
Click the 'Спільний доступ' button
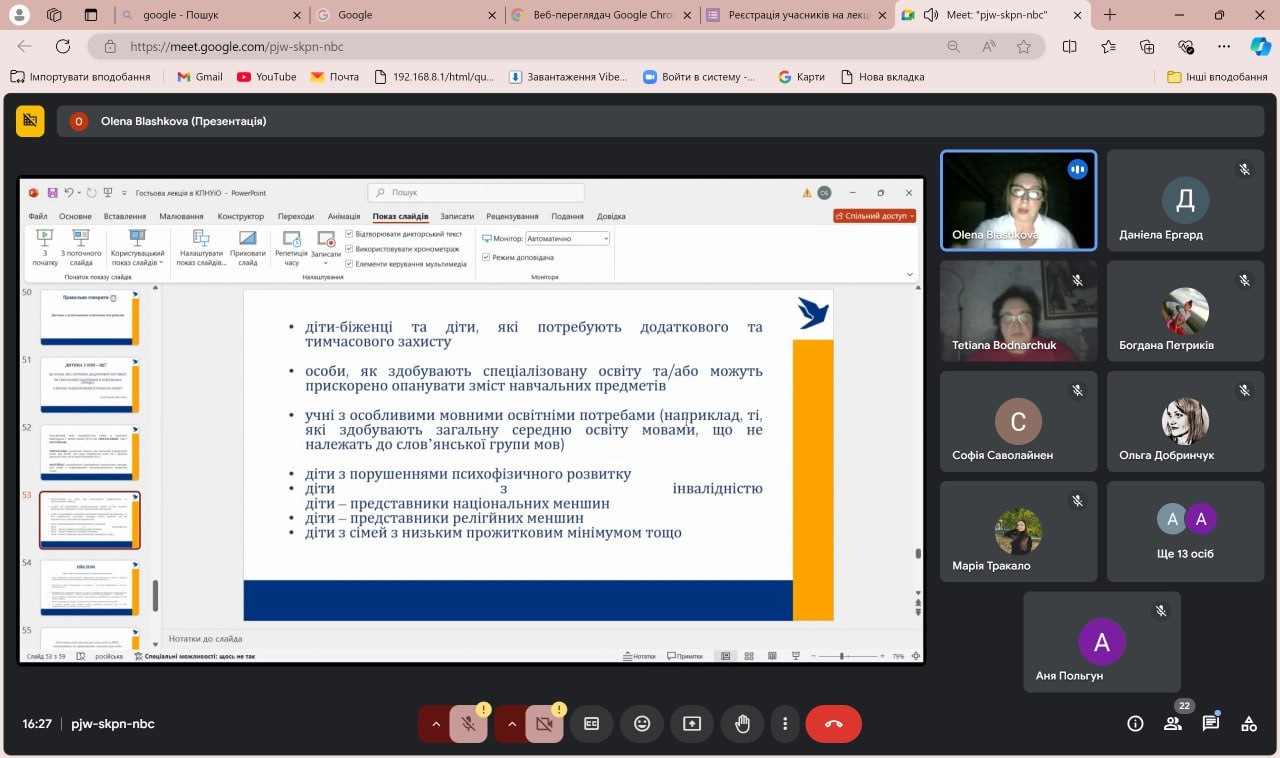click(x=874, y=215)
